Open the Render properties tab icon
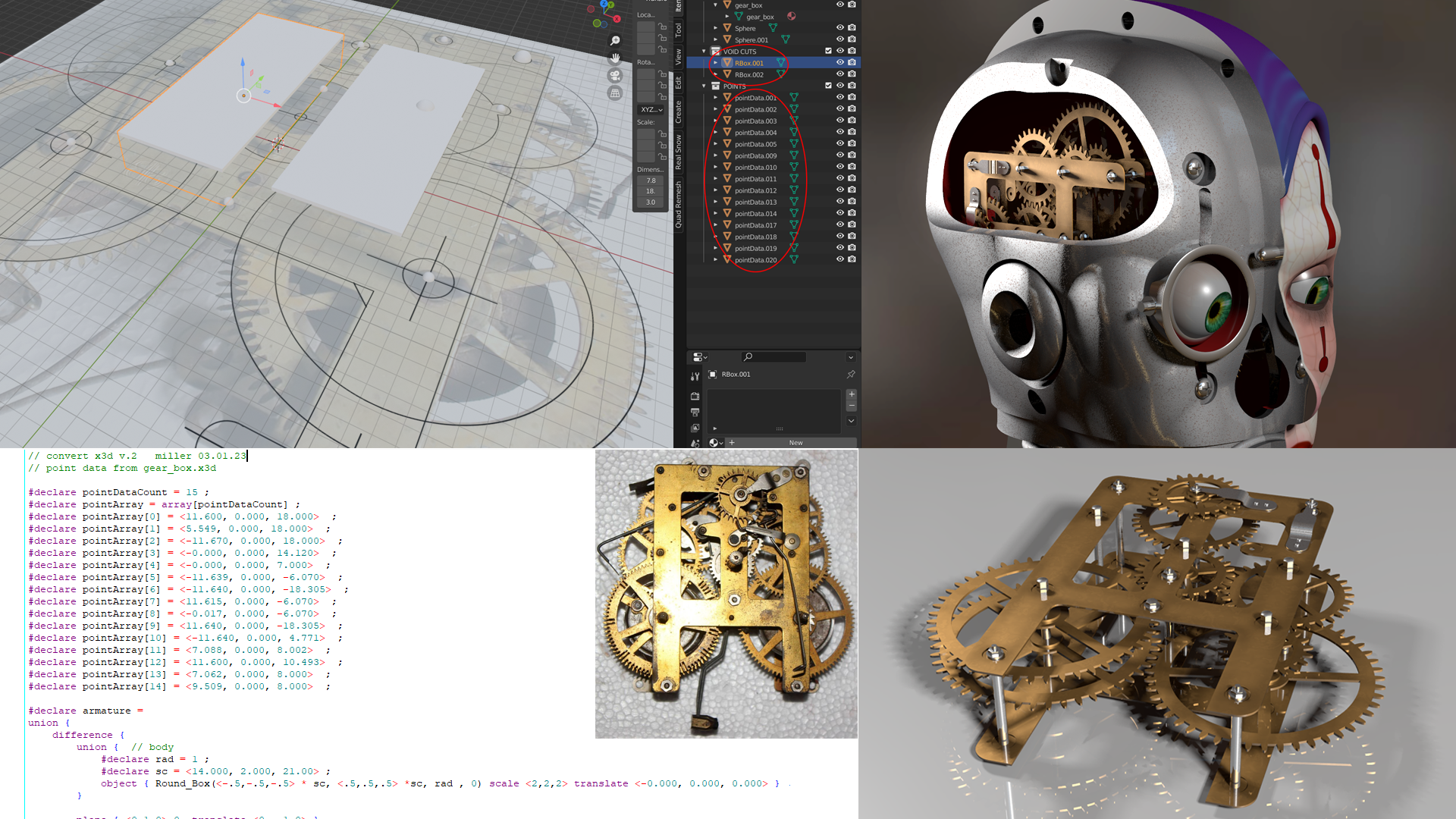The image size is (1456, 819). pos(695,396)
